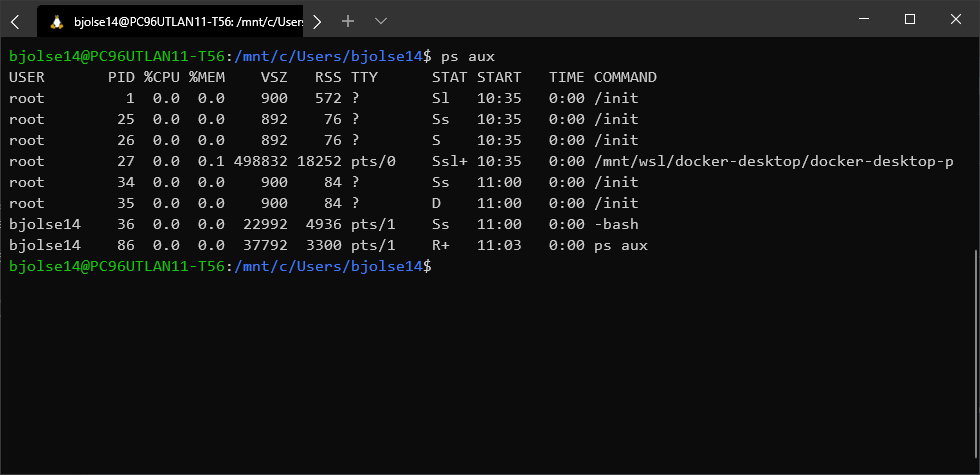
Task: Select the bjolse14@PC96UTLAN11-T56 terminal tab
Action: point(170,21)
